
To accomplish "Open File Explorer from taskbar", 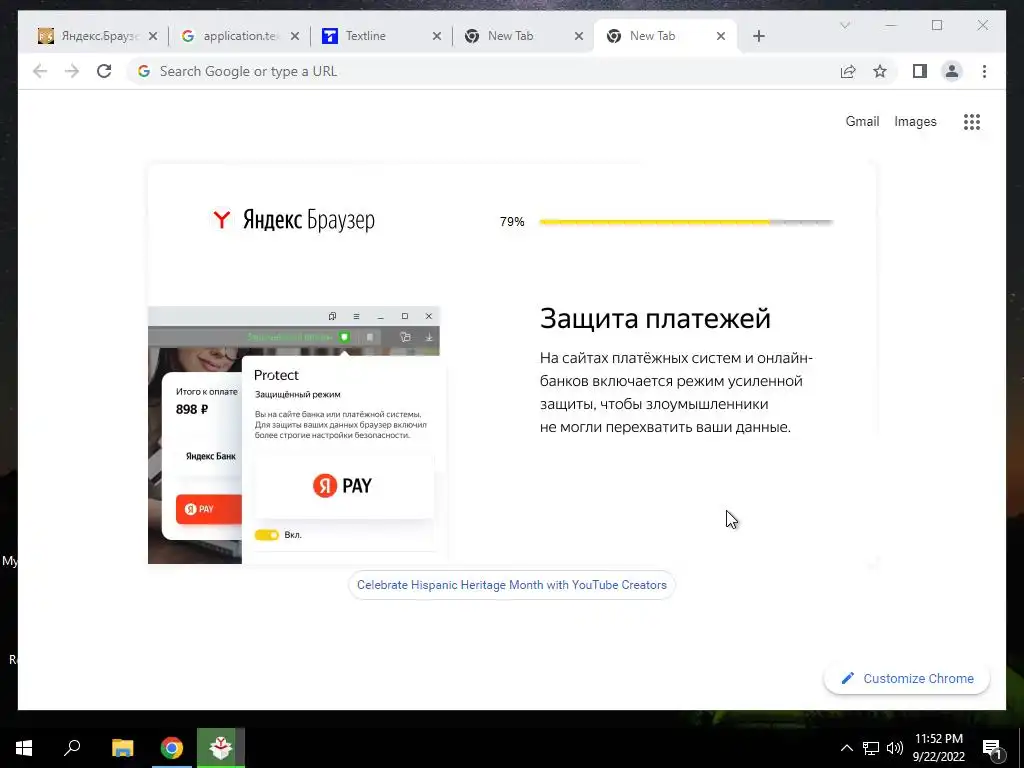I will [x=122, y=748].
